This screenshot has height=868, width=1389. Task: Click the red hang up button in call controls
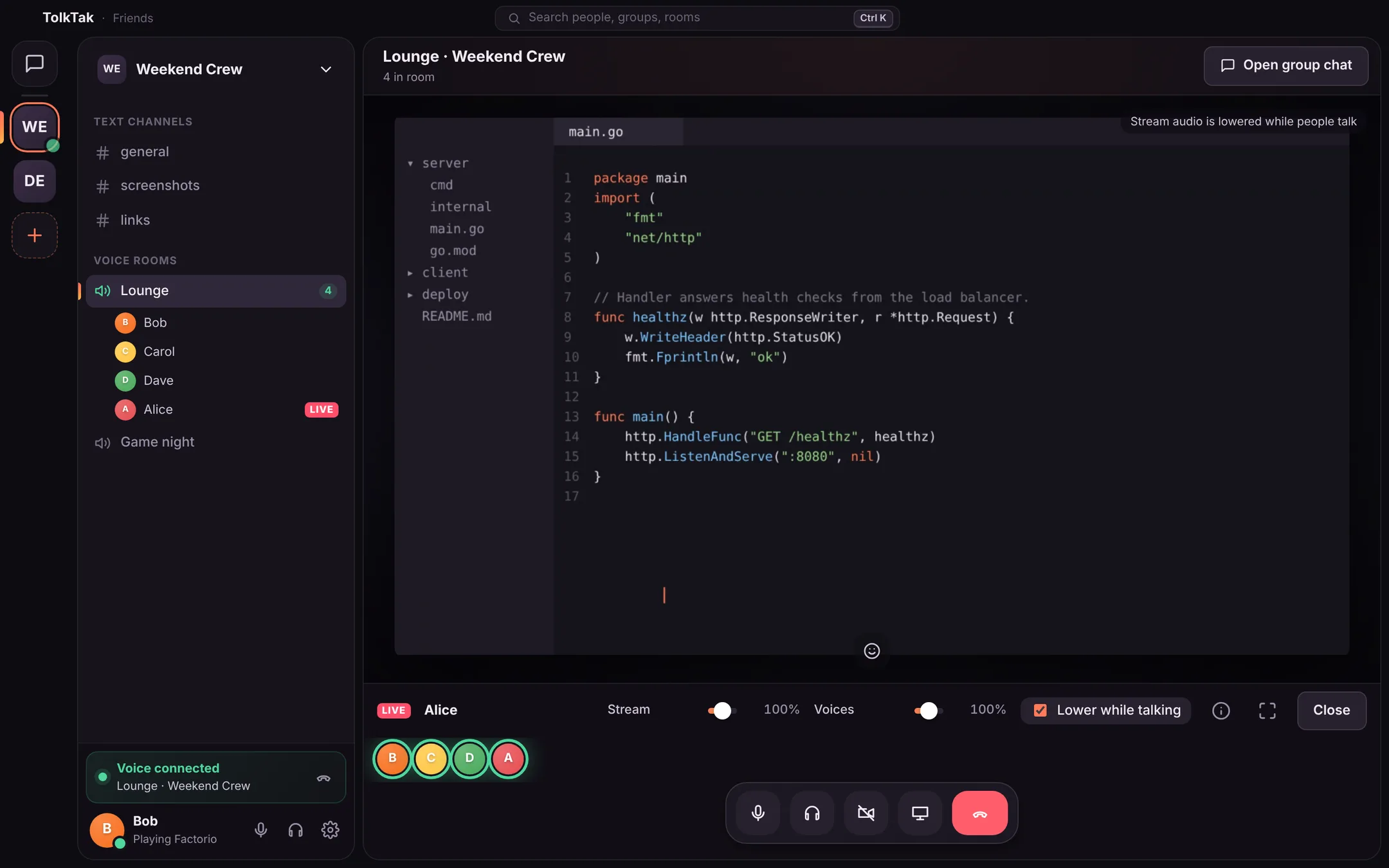click(x=980, y=813)
